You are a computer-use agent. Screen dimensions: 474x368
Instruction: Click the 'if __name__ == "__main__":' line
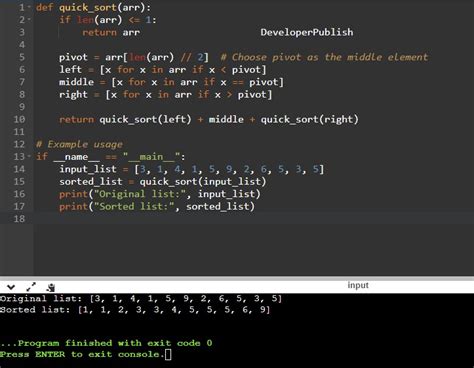(111, 157)
